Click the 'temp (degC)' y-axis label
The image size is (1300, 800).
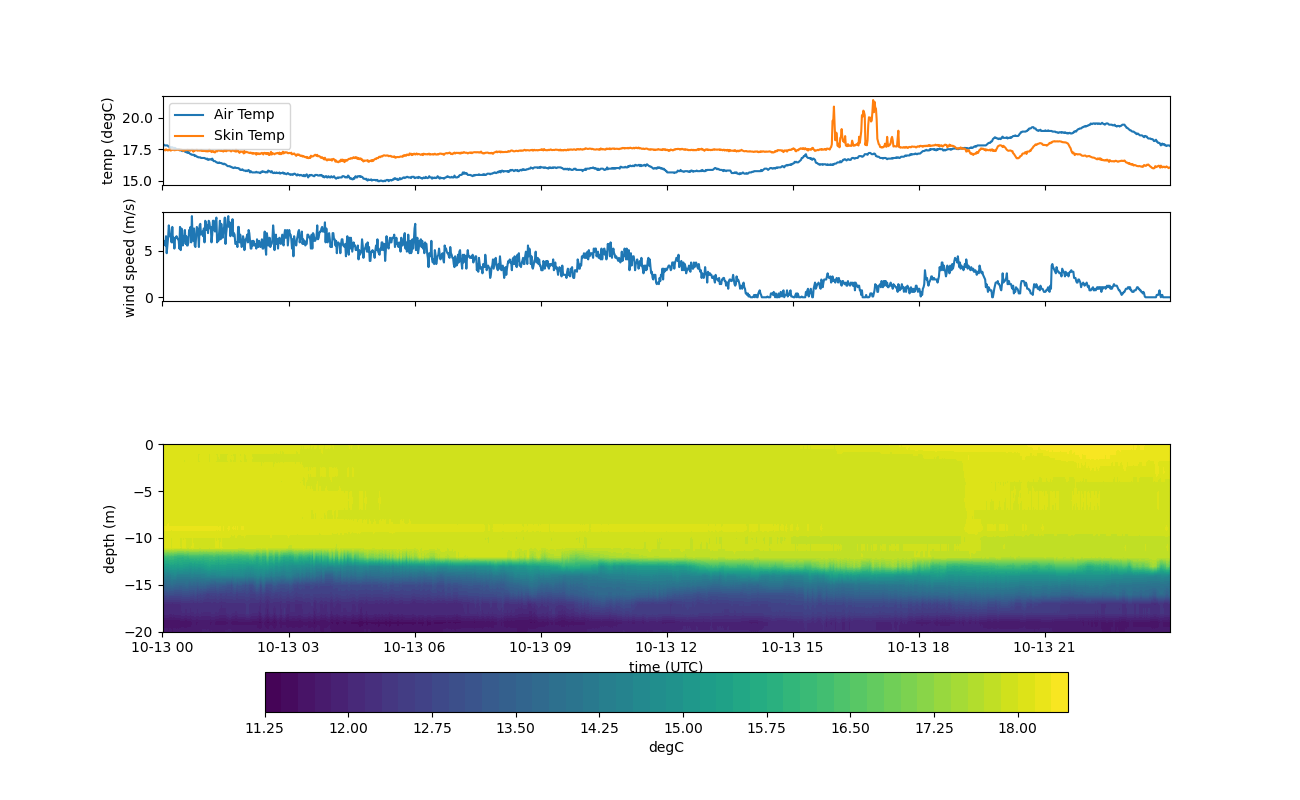click(108, 141)
